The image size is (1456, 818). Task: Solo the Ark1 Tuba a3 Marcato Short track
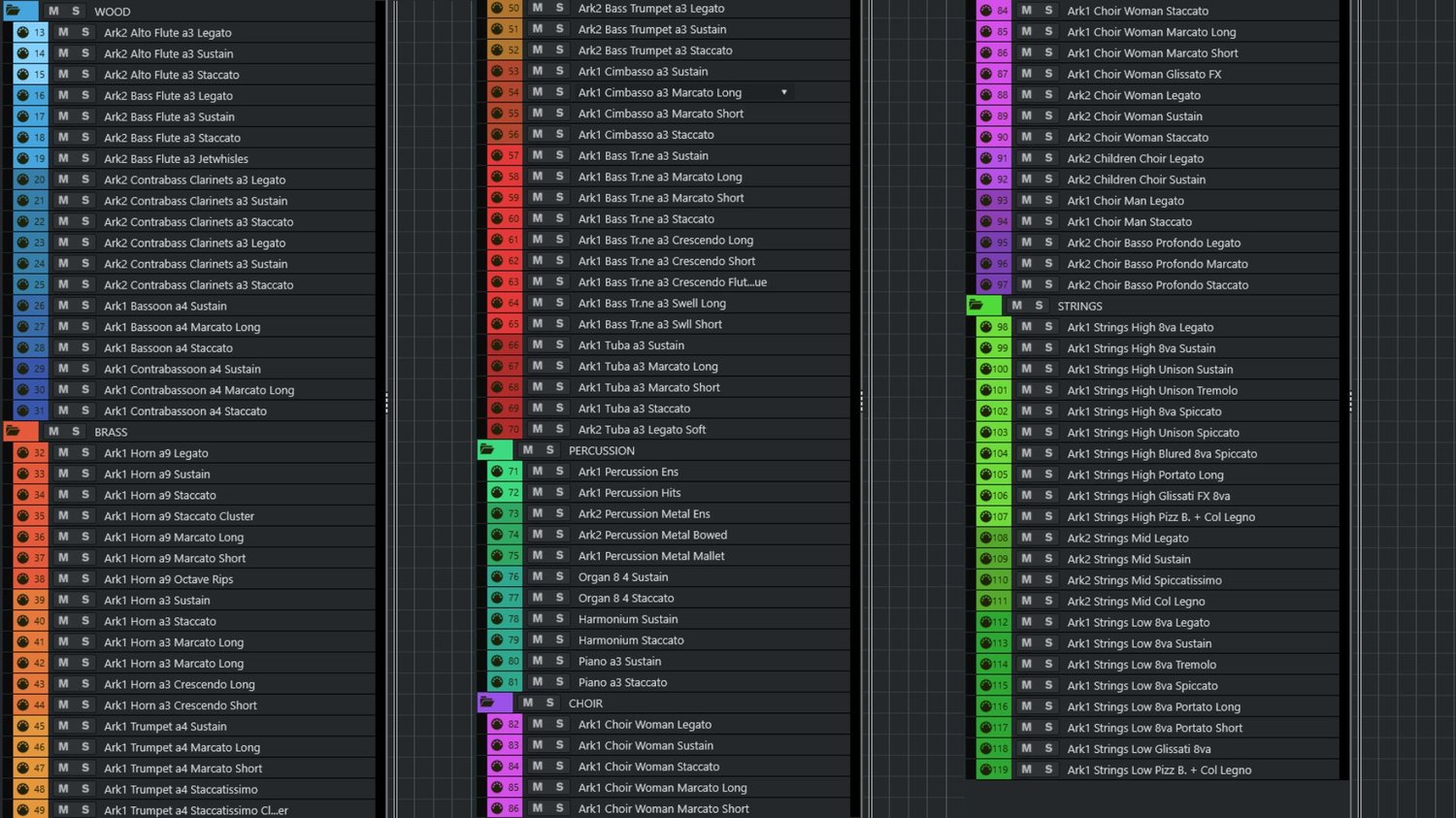coord(560,387)
